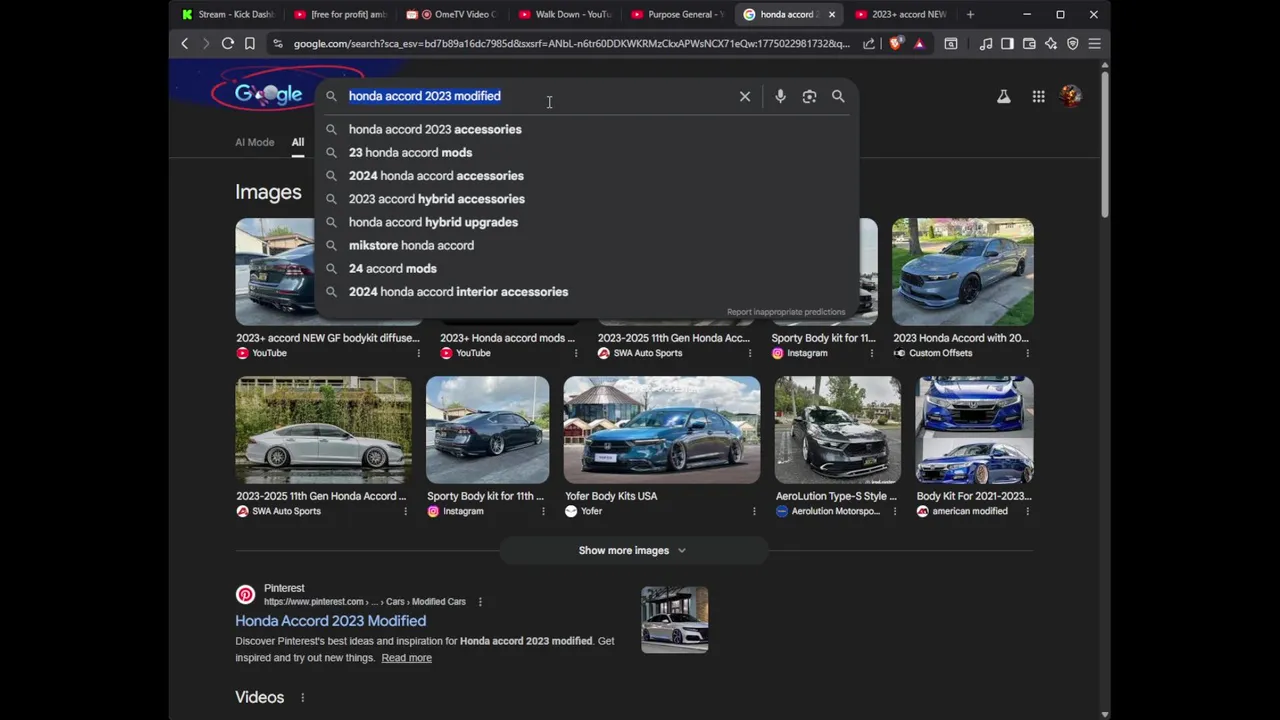Open the Google account profile avatar
The width and height of the screenshot is (1280, 720).
click(x=1071, y=96)
